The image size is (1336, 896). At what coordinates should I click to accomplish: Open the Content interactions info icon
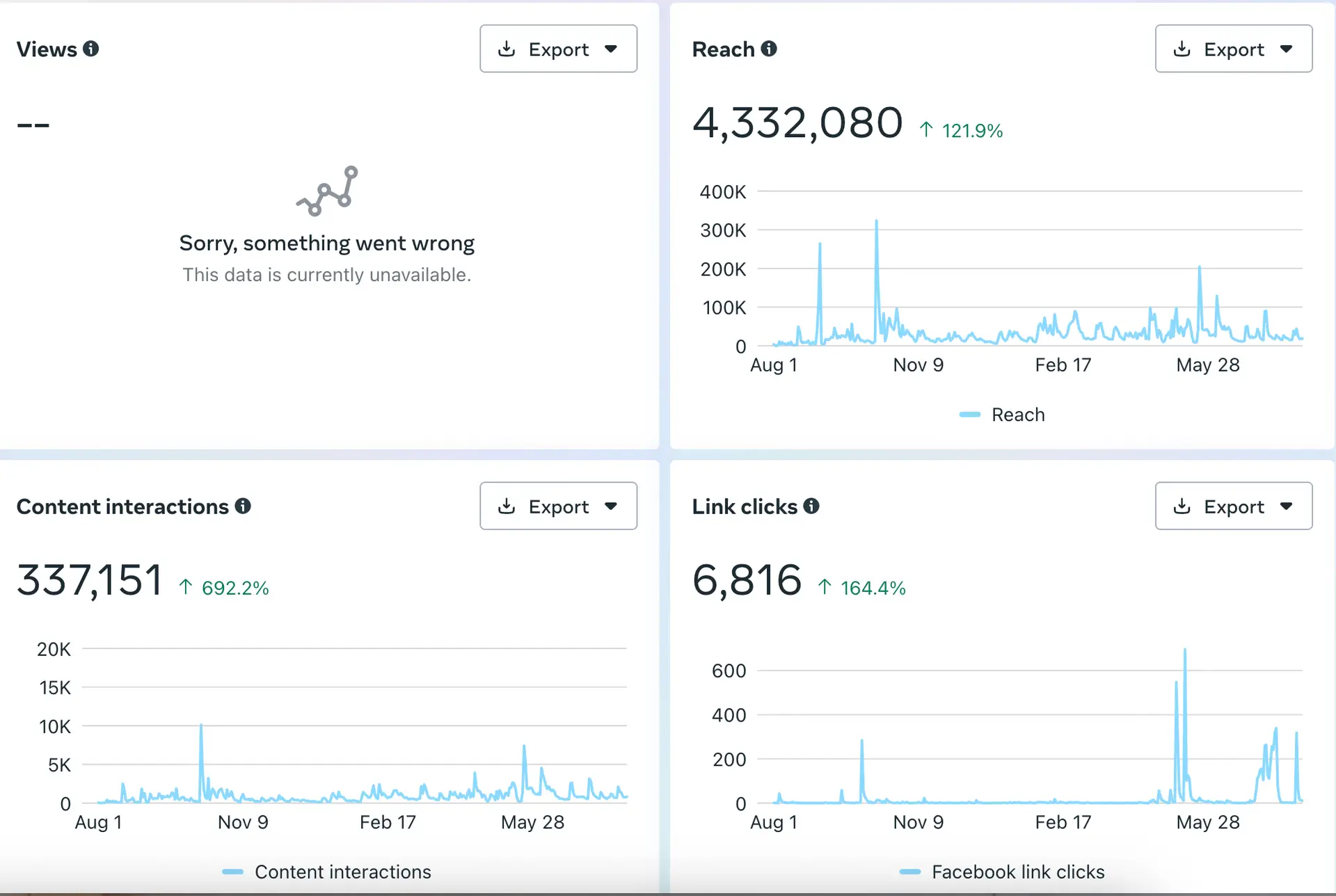pyautogui.click(x=243, y=506)
